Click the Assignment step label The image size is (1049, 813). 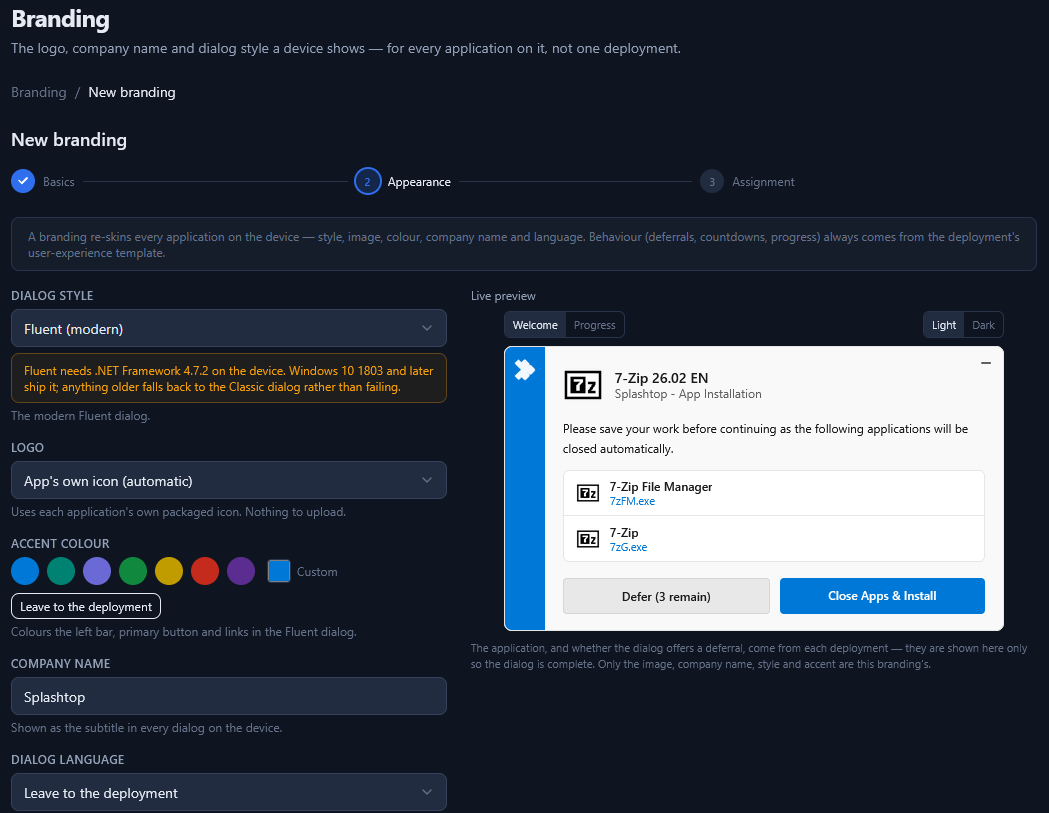tap(763, 182)
